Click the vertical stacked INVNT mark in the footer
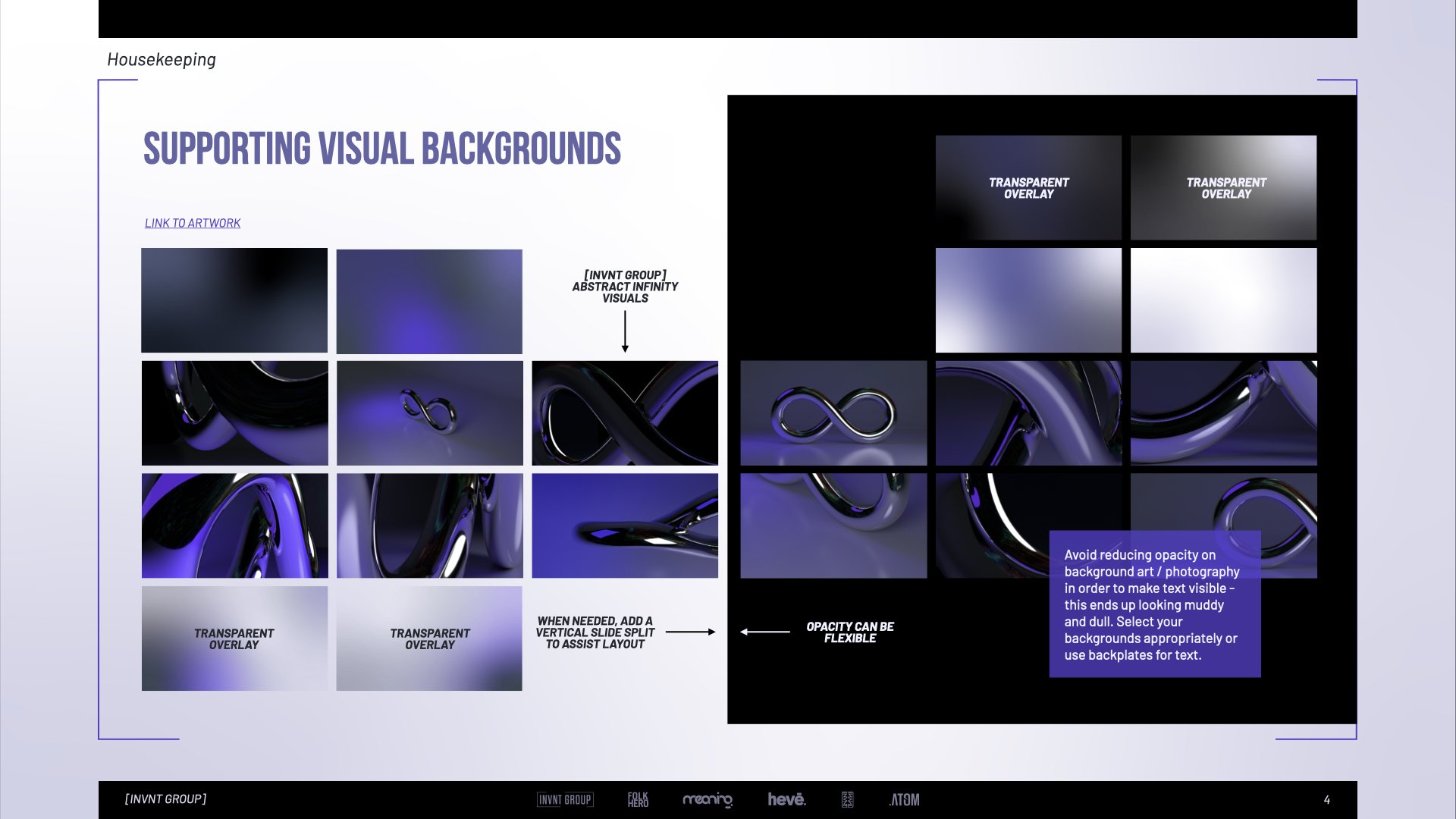This screenshot has width=1456, height=819. pyautogui.click(x=848, y=799)
